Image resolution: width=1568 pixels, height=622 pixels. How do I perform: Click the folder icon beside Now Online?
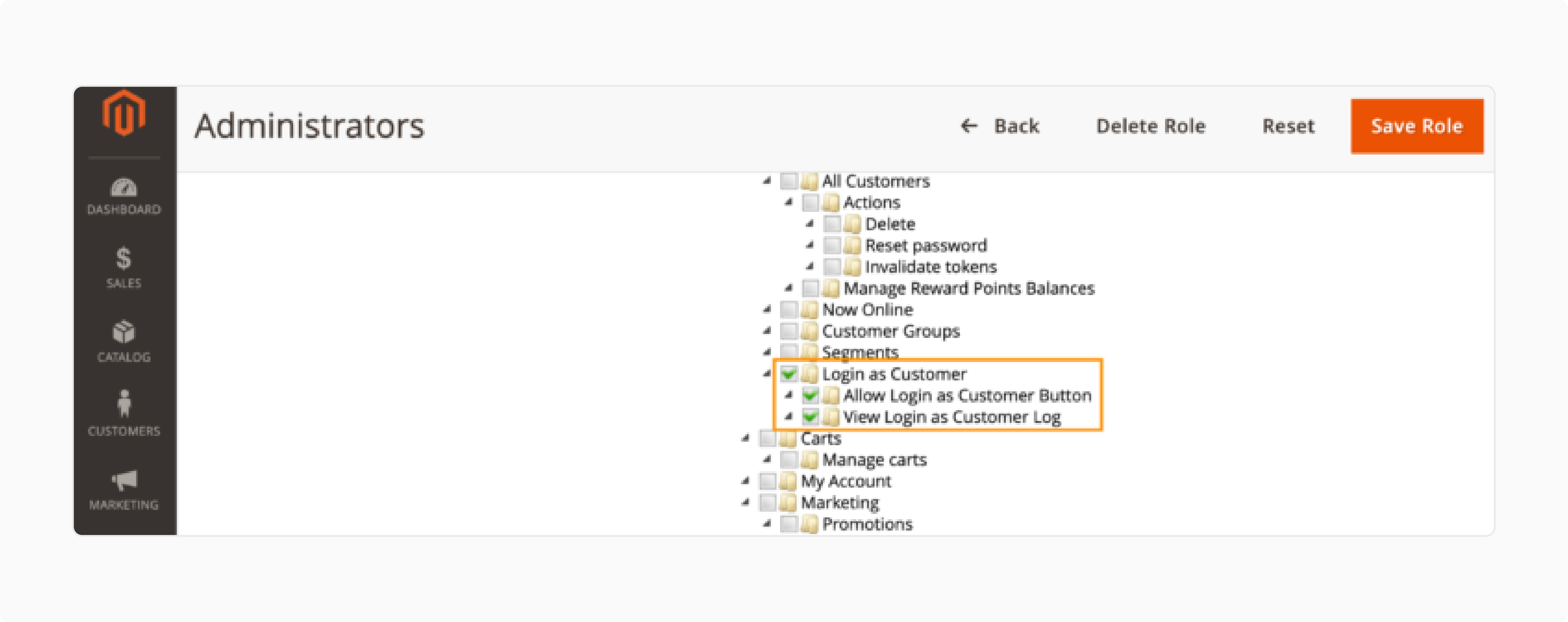coord(809,310)
